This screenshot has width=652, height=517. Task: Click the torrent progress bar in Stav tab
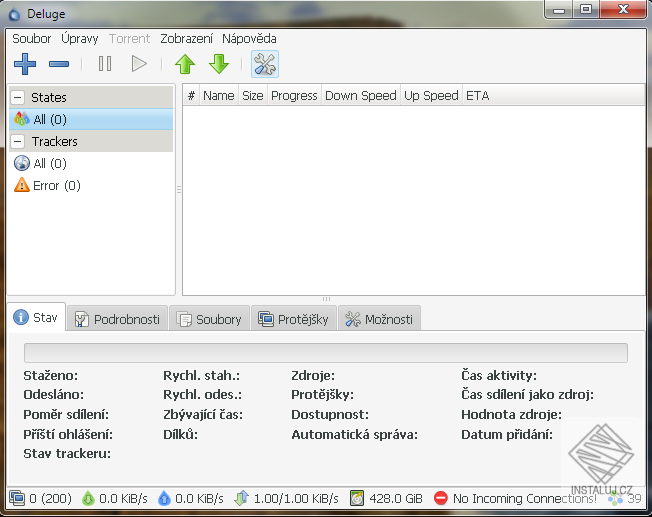coord(326,353)
